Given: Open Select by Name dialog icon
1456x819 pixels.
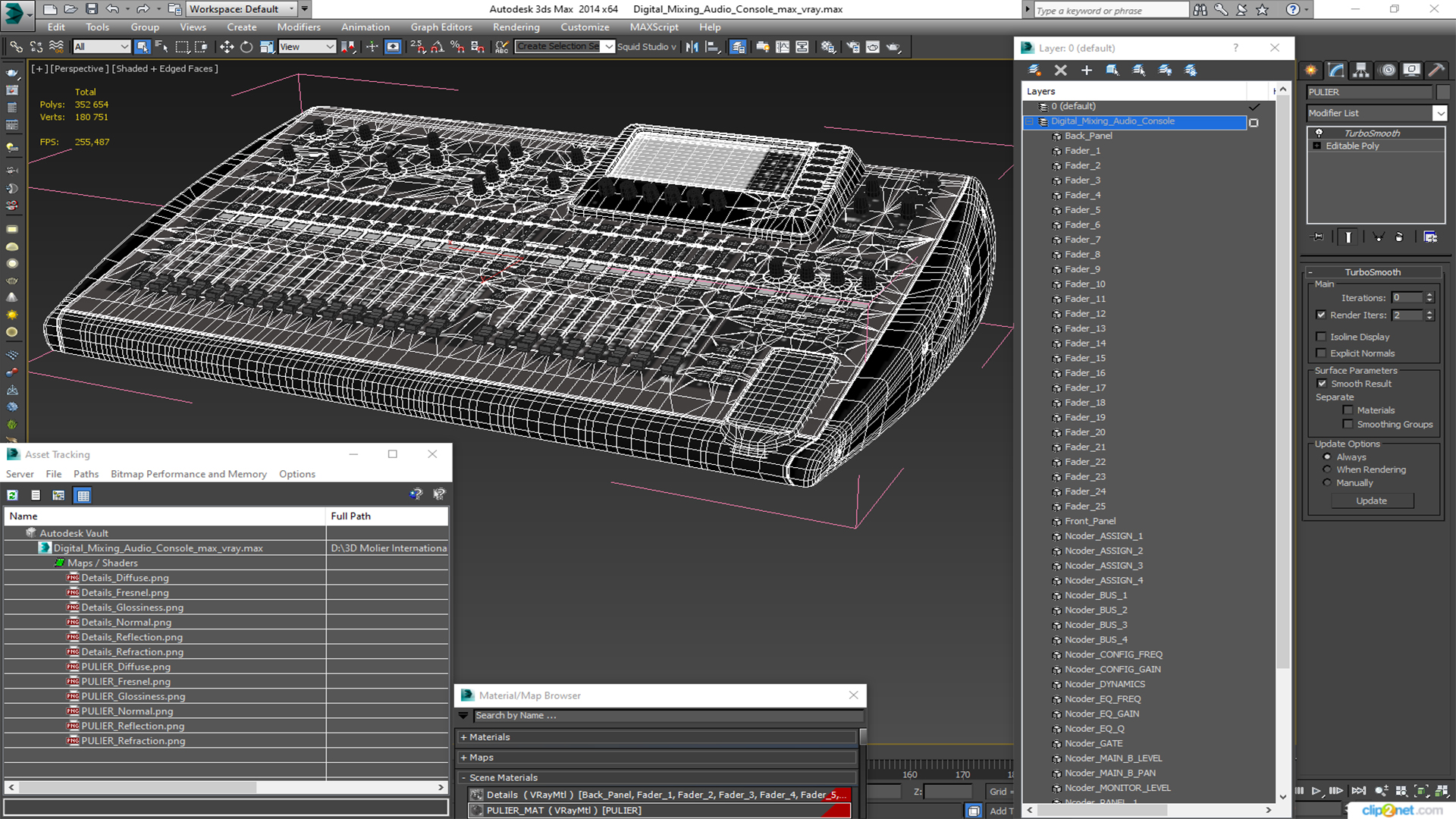Looking at the screenshot, I should tap(162, 47).
